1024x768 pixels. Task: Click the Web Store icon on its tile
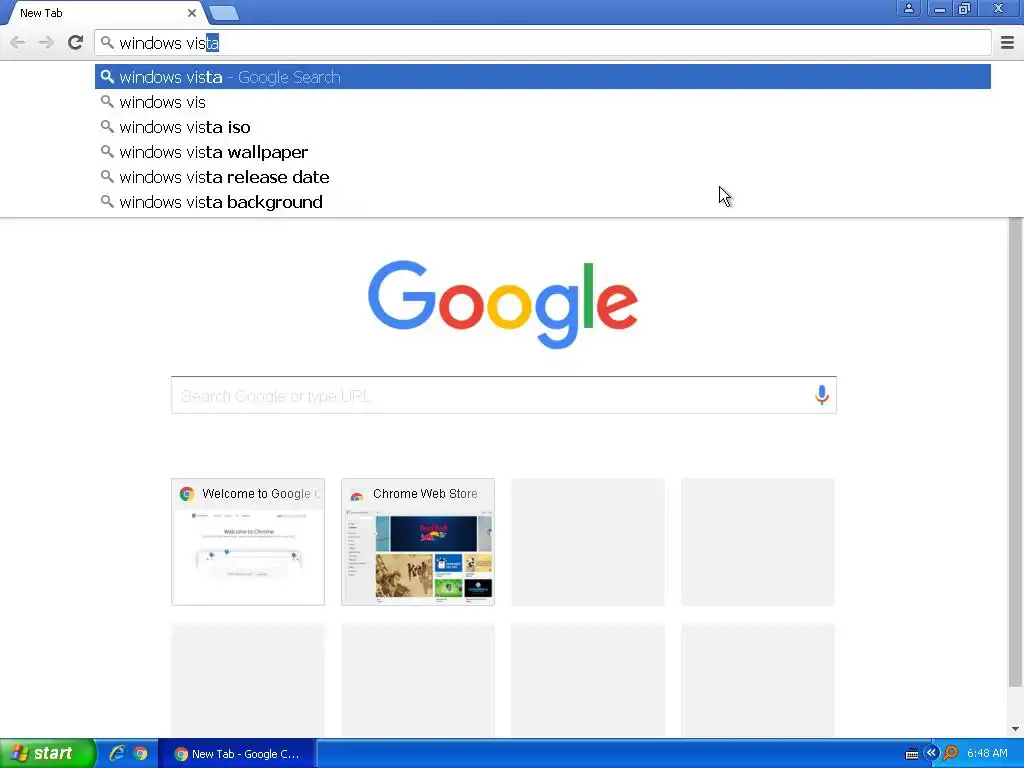357,495
